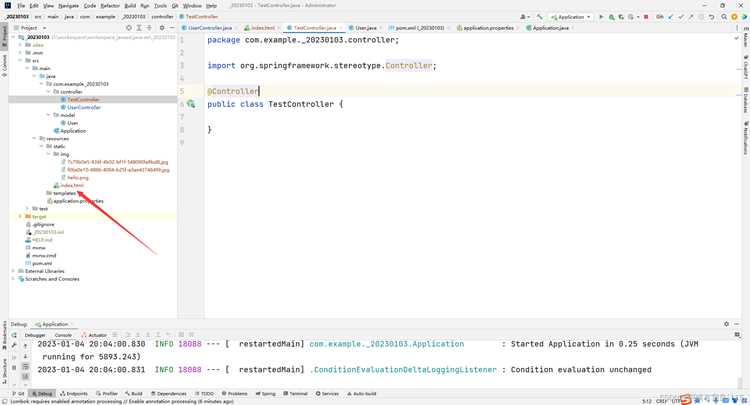Select hello.png in img folder
750x405 pixels.
click(78, 177)
